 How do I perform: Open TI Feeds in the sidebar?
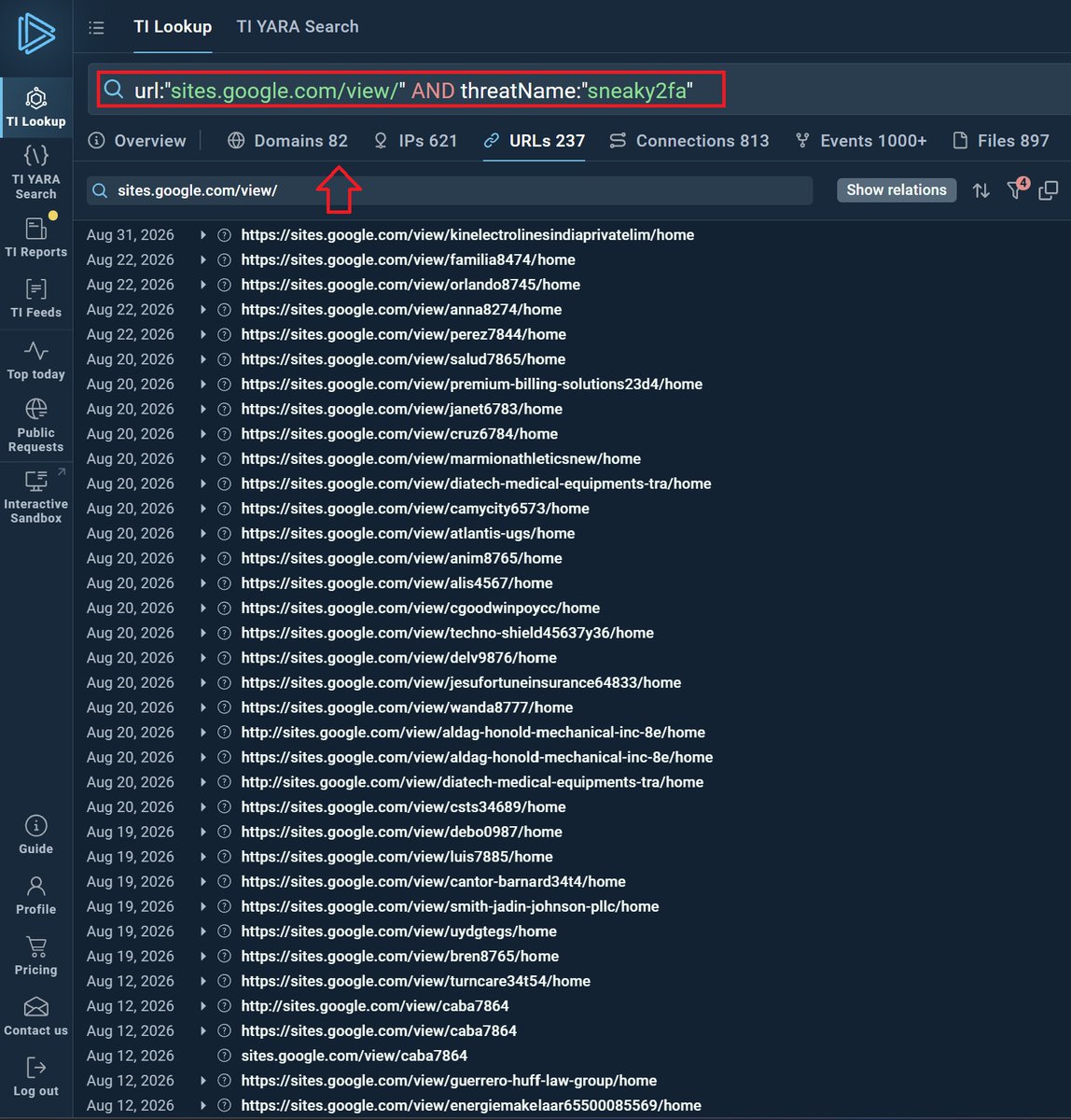(35, 299)
